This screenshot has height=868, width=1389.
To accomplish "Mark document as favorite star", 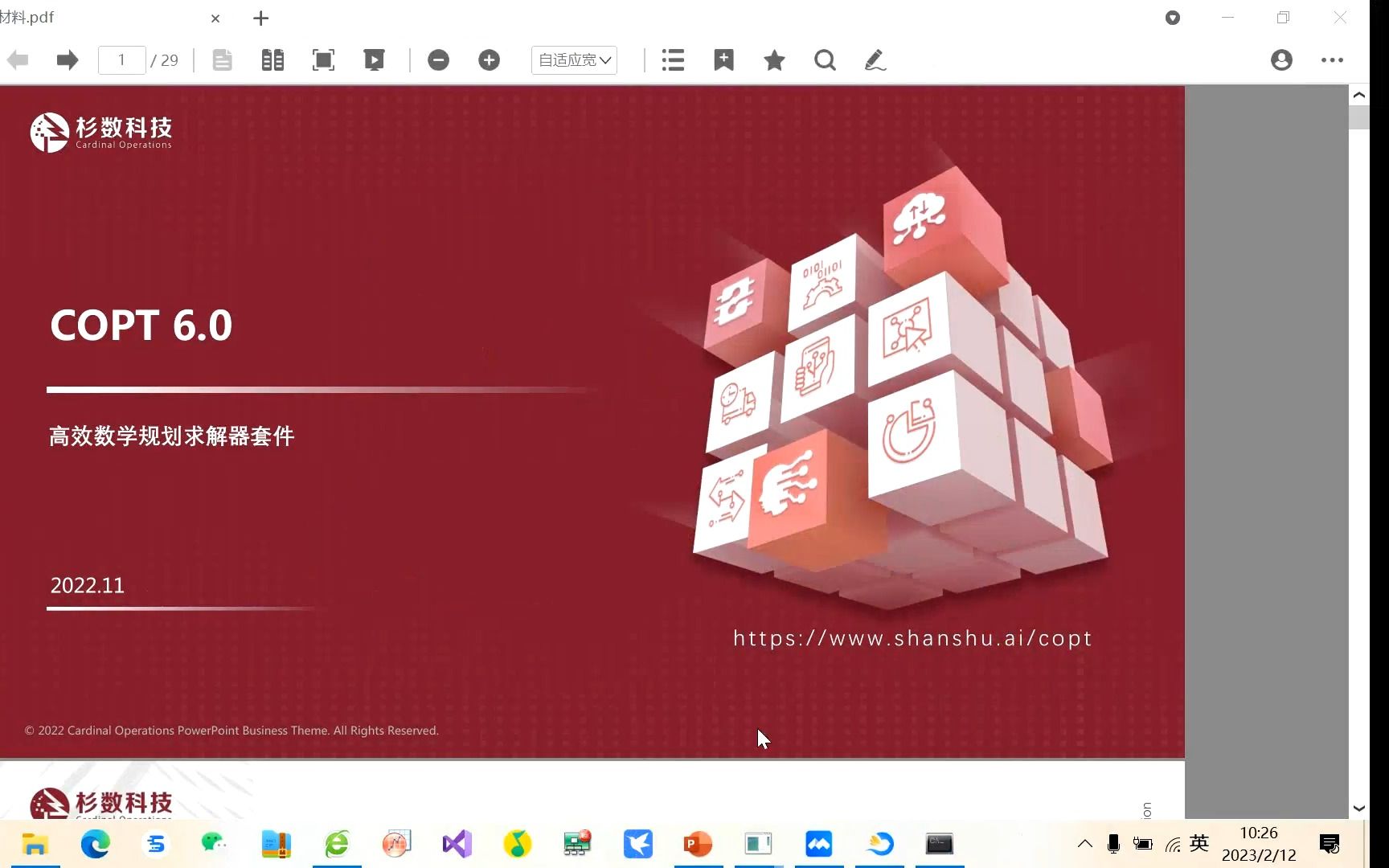I will [774, 60].
